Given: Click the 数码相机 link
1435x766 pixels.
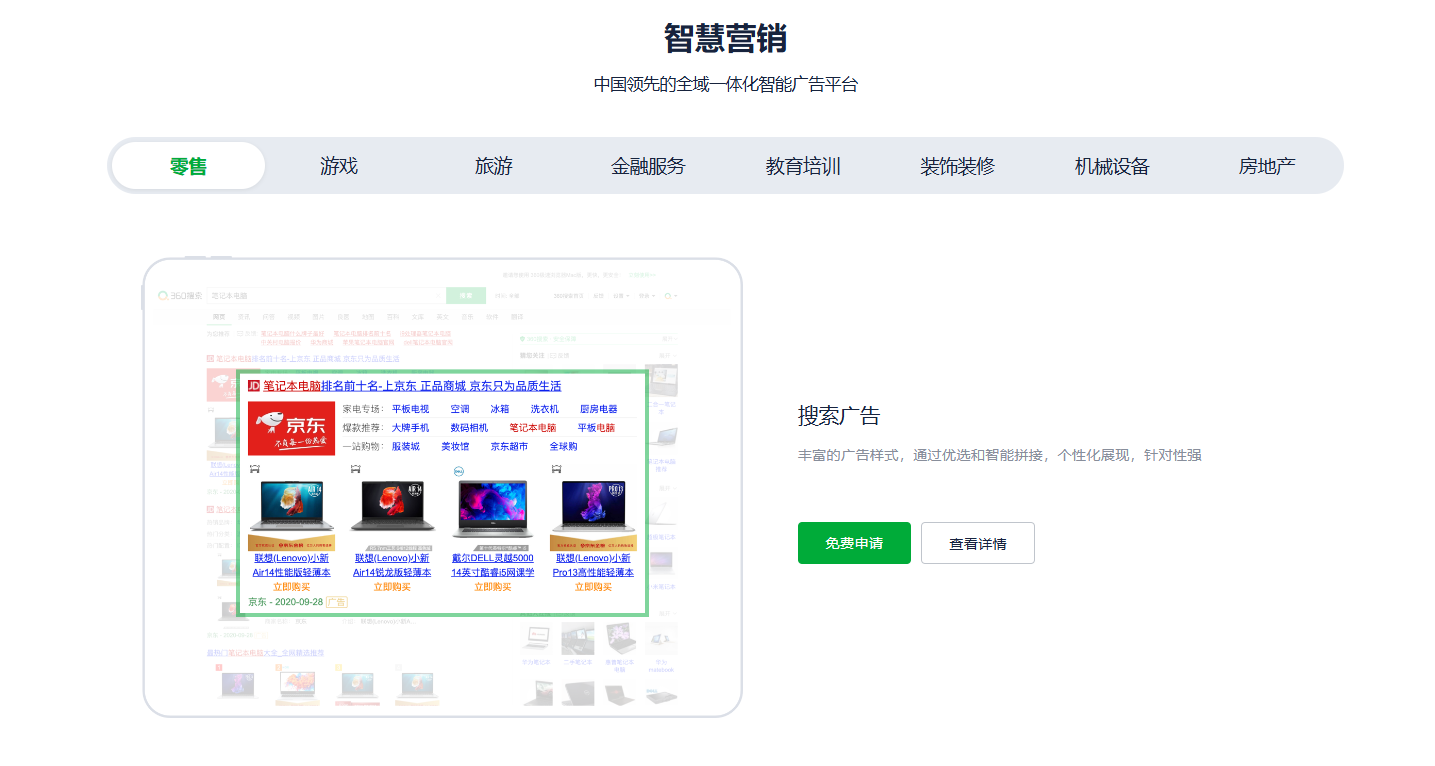Looking at the screenshot, I should tap(469, 427).
